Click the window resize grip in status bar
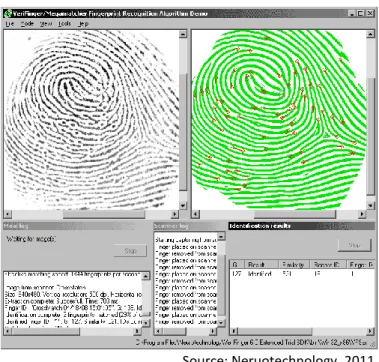Image resolution: width=379 pixels, height=362 pixels. pyautogui.click(x=372, y=343)
